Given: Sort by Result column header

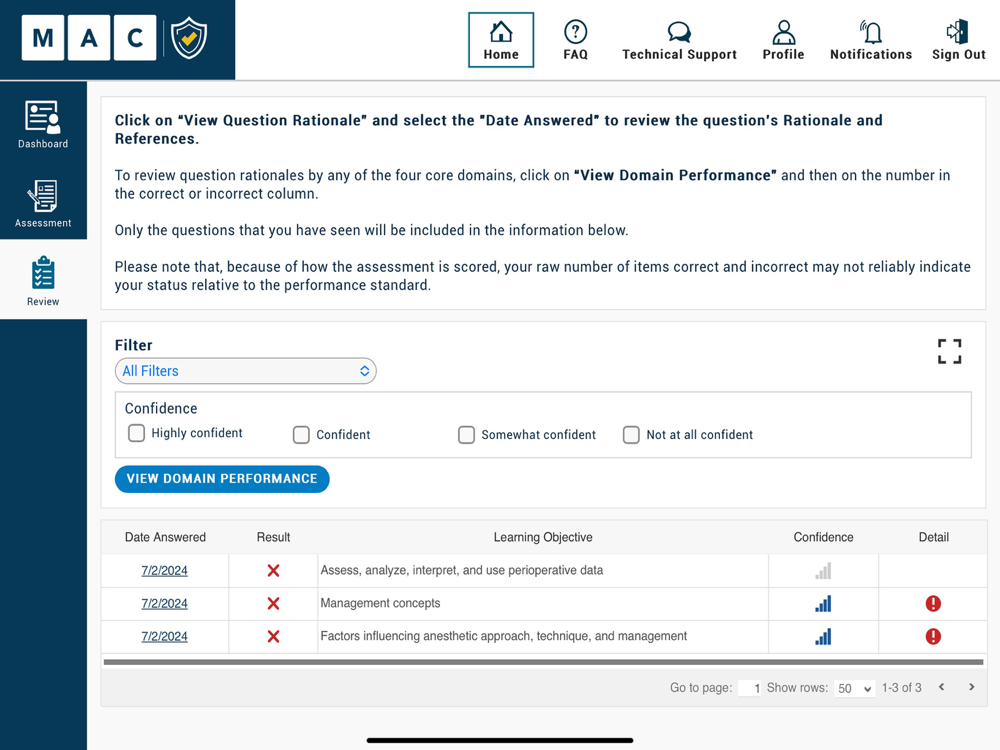Looking at the screenshot, I should point(273,537).
